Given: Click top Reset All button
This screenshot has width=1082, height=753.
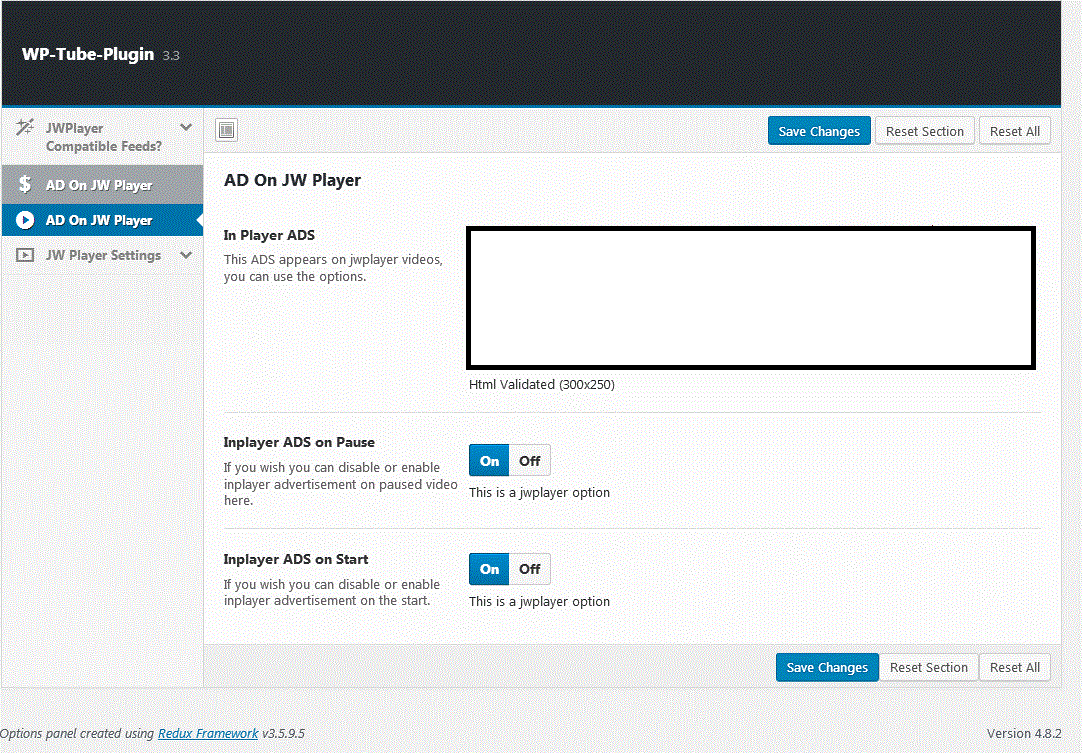Looking at the screenshot, I should coord(1014,131).
